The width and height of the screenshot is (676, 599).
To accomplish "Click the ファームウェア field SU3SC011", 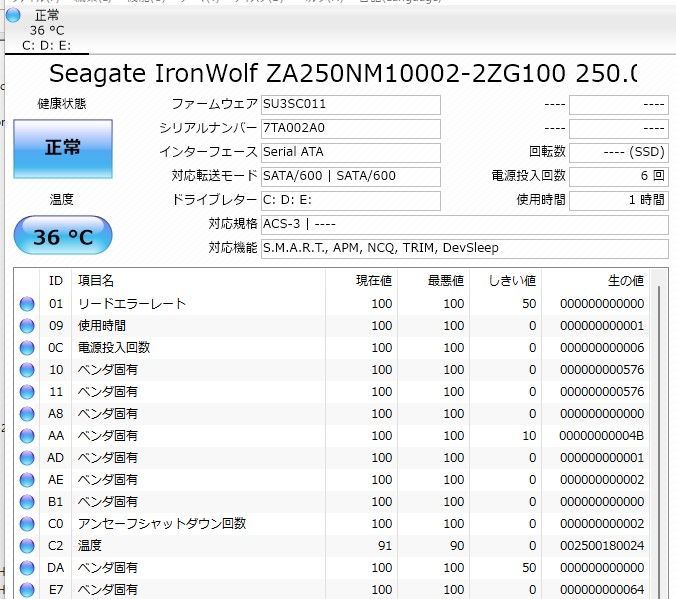I will click(351, 105).
